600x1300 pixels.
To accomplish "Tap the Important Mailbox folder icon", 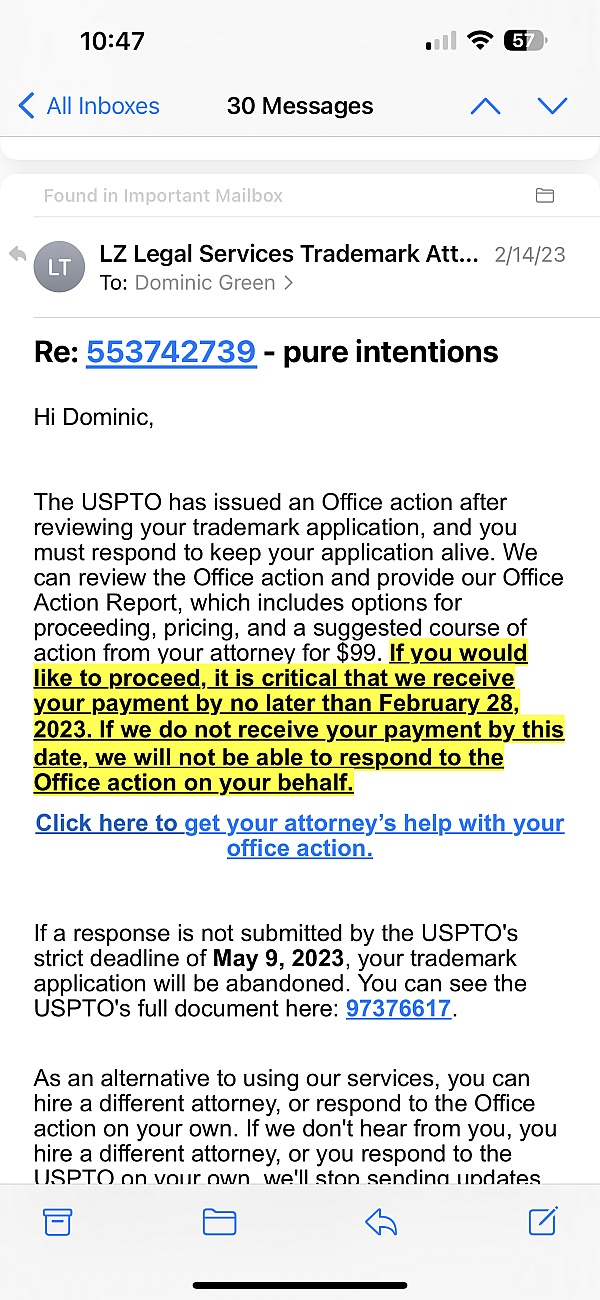I will (545, 196).
